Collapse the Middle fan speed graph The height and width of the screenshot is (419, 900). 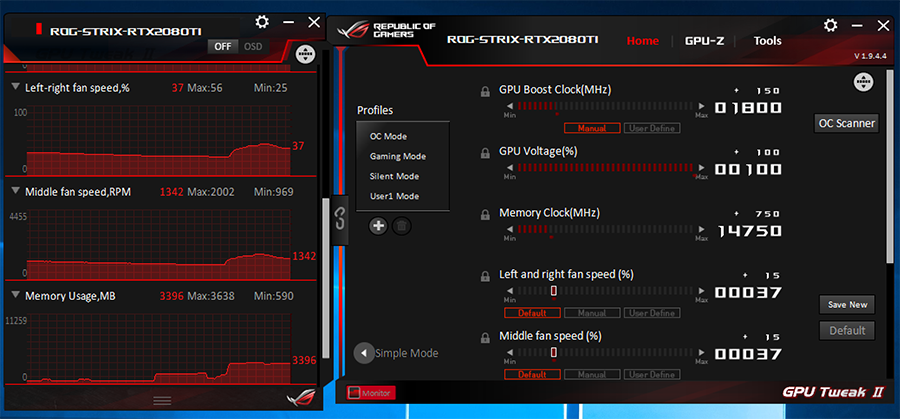click(16, 190)
